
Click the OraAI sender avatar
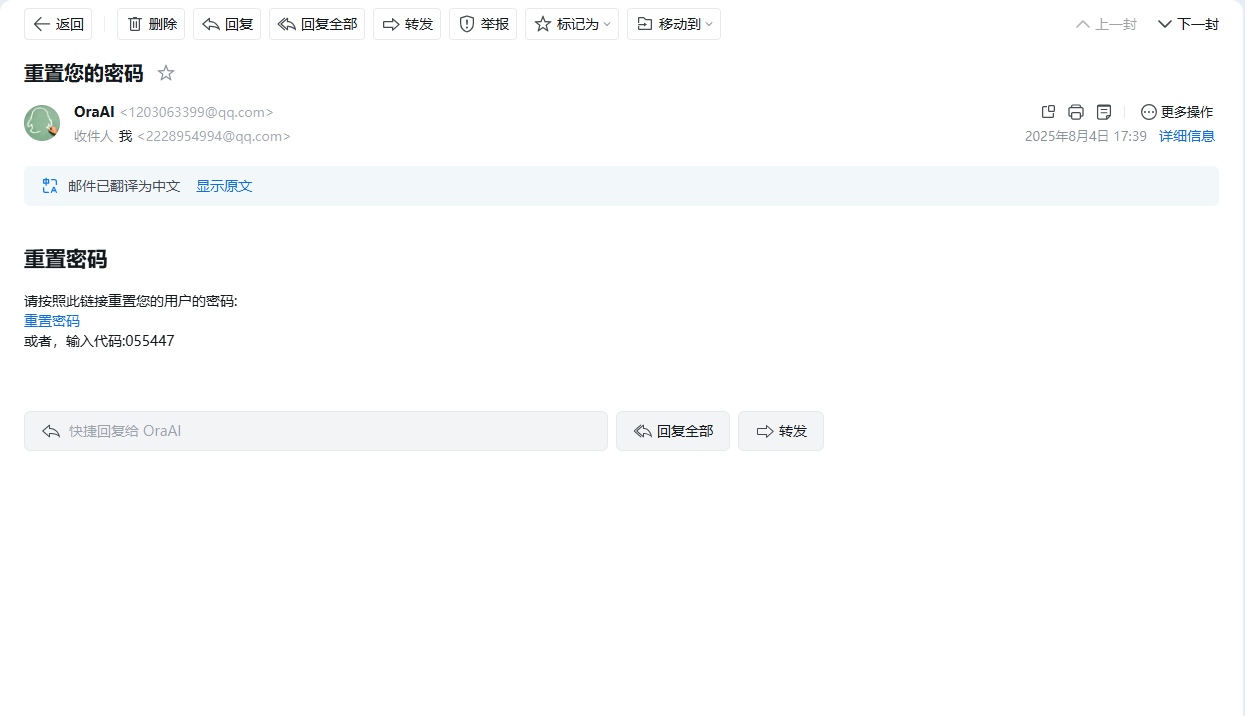[x=42, y=123]
